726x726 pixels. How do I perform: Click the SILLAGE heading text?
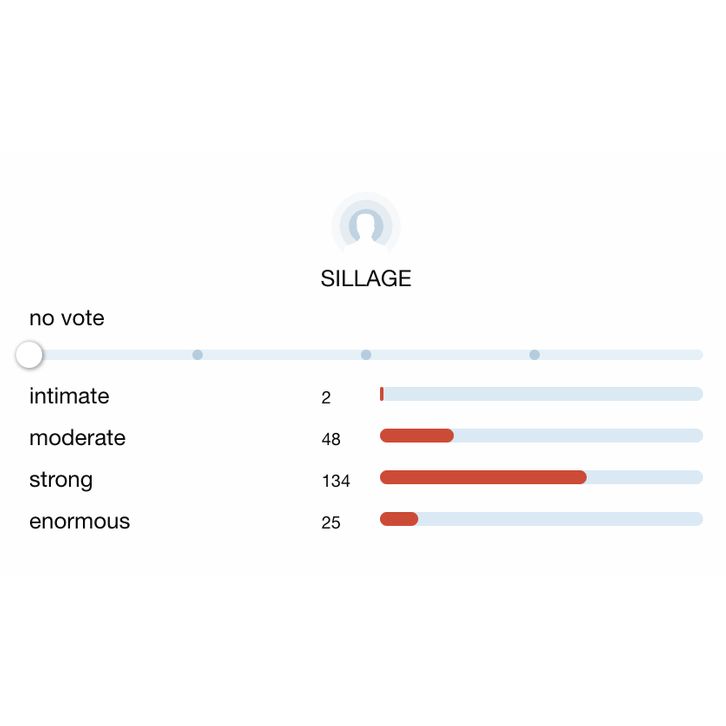(x=366, y=279)
